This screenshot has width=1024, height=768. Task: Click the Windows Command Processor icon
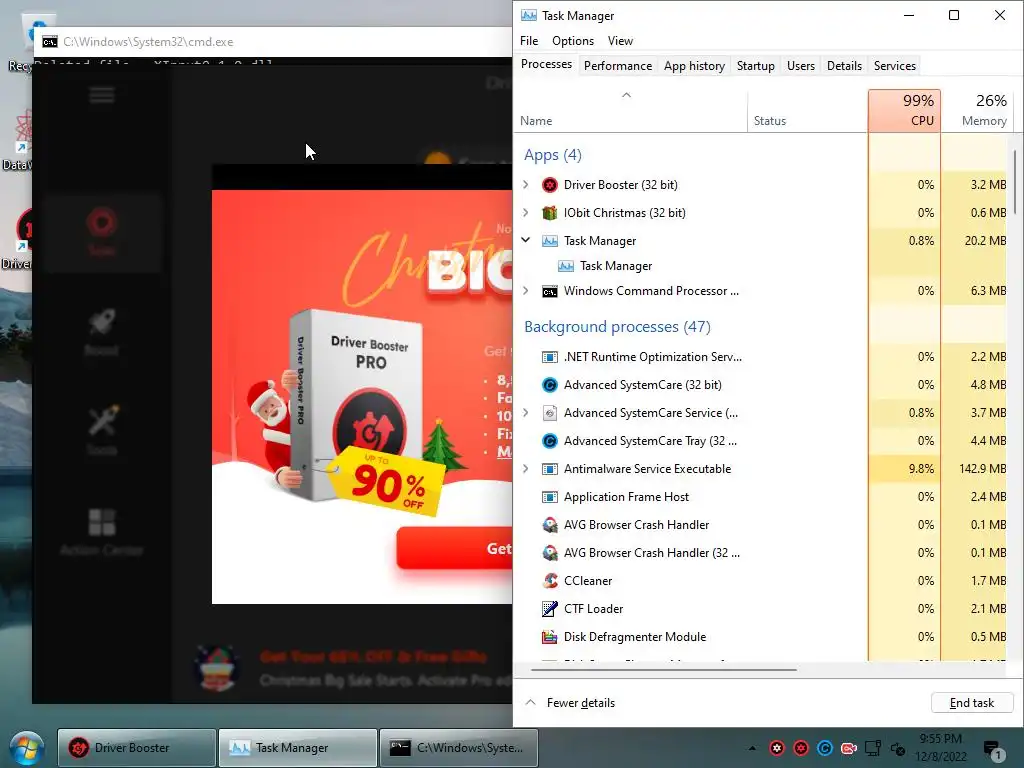550,291
